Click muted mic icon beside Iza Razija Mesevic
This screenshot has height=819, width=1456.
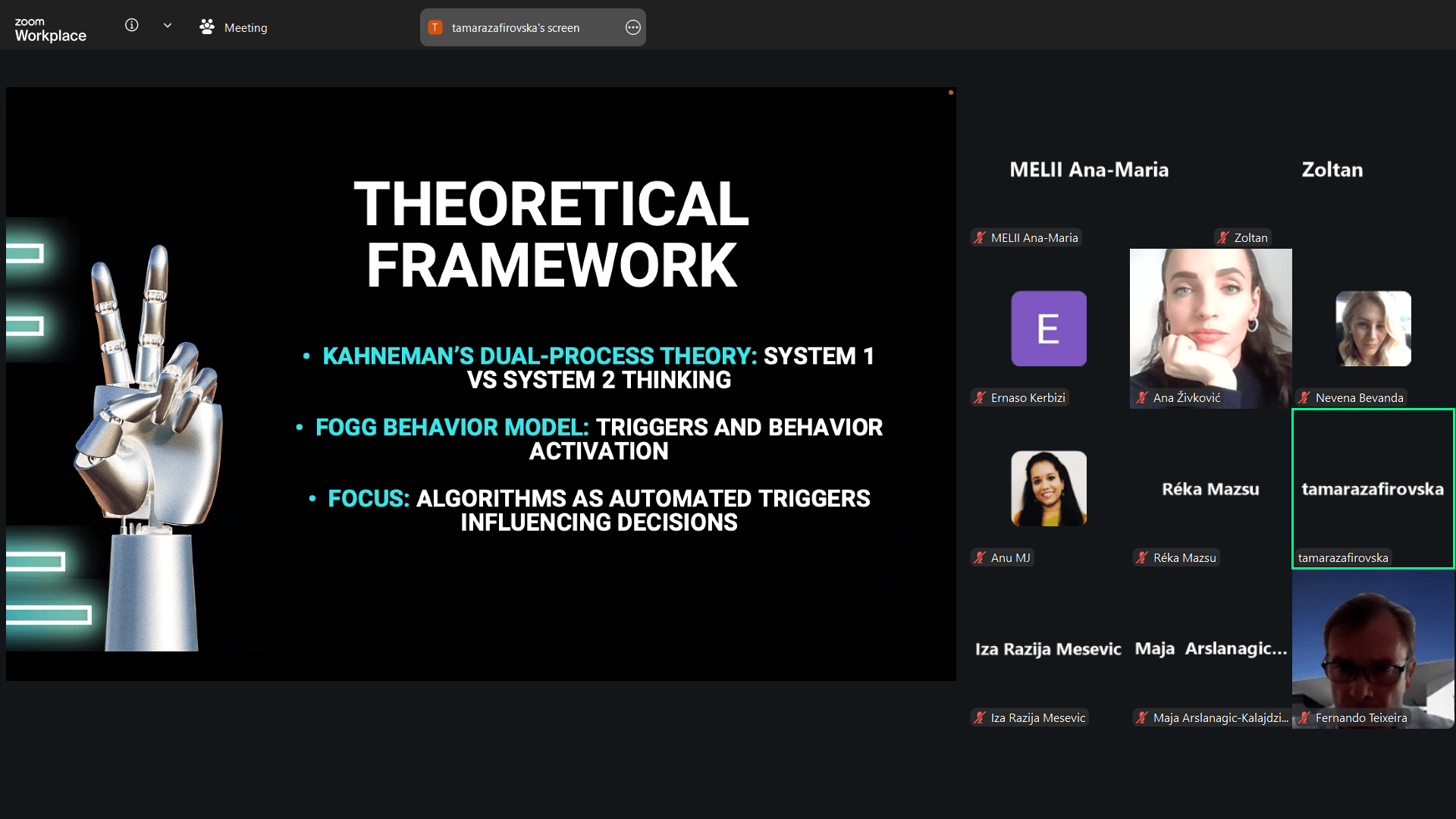[980, 718]
